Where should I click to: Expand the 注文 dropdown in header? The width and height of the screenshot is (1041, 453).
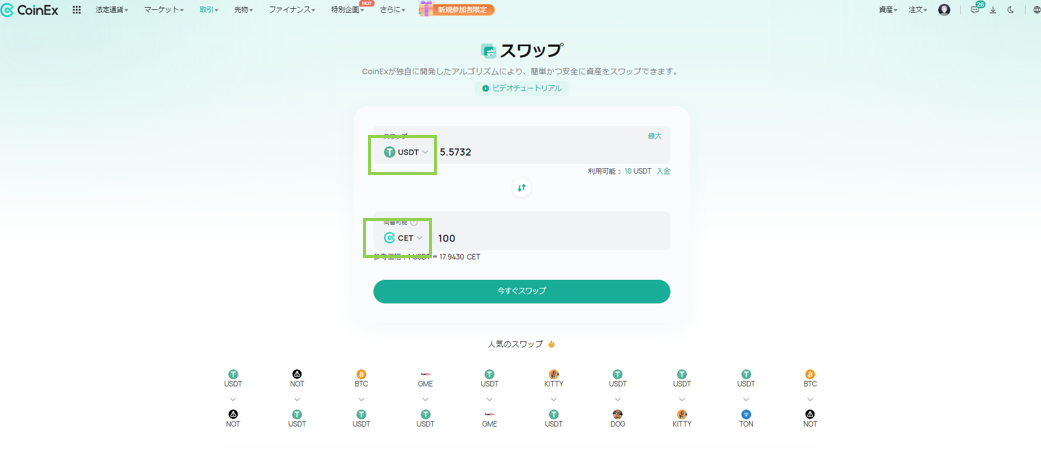(917, 10)
